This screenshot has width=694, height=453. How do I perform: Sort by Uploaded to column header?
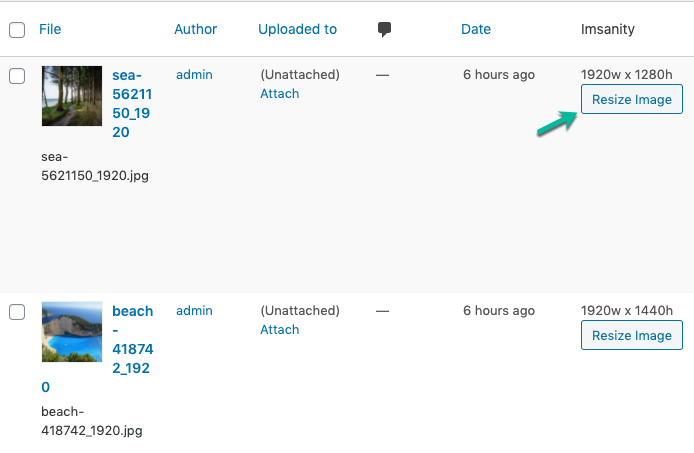click(297, 29)
